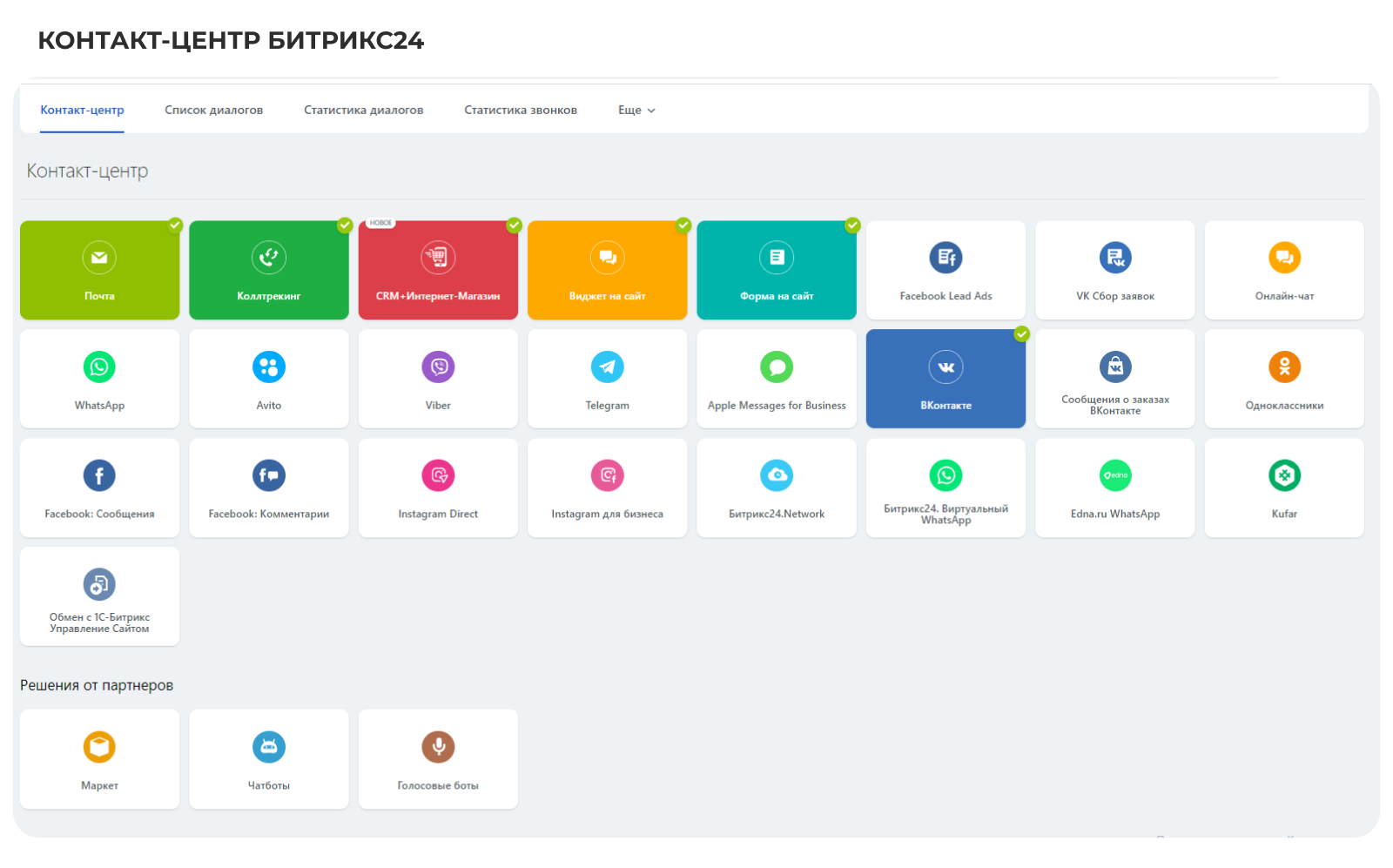Screen dimensions: 1393x868
Task: Click the Facebook Lead Ads label
Action: pos(946,296)
